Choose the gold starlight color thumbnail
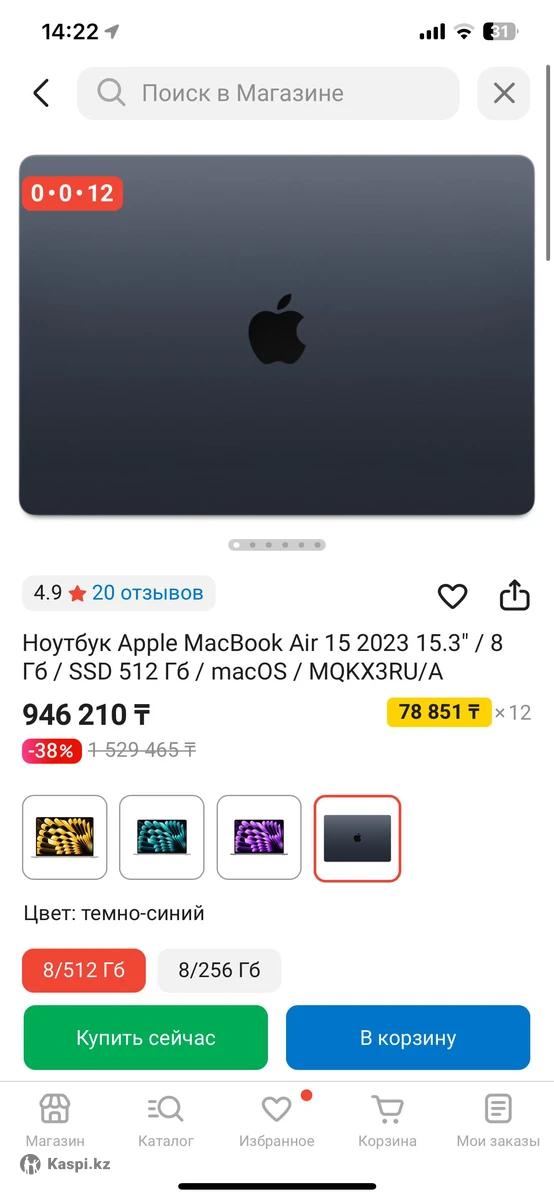 [x=65, y=838]
